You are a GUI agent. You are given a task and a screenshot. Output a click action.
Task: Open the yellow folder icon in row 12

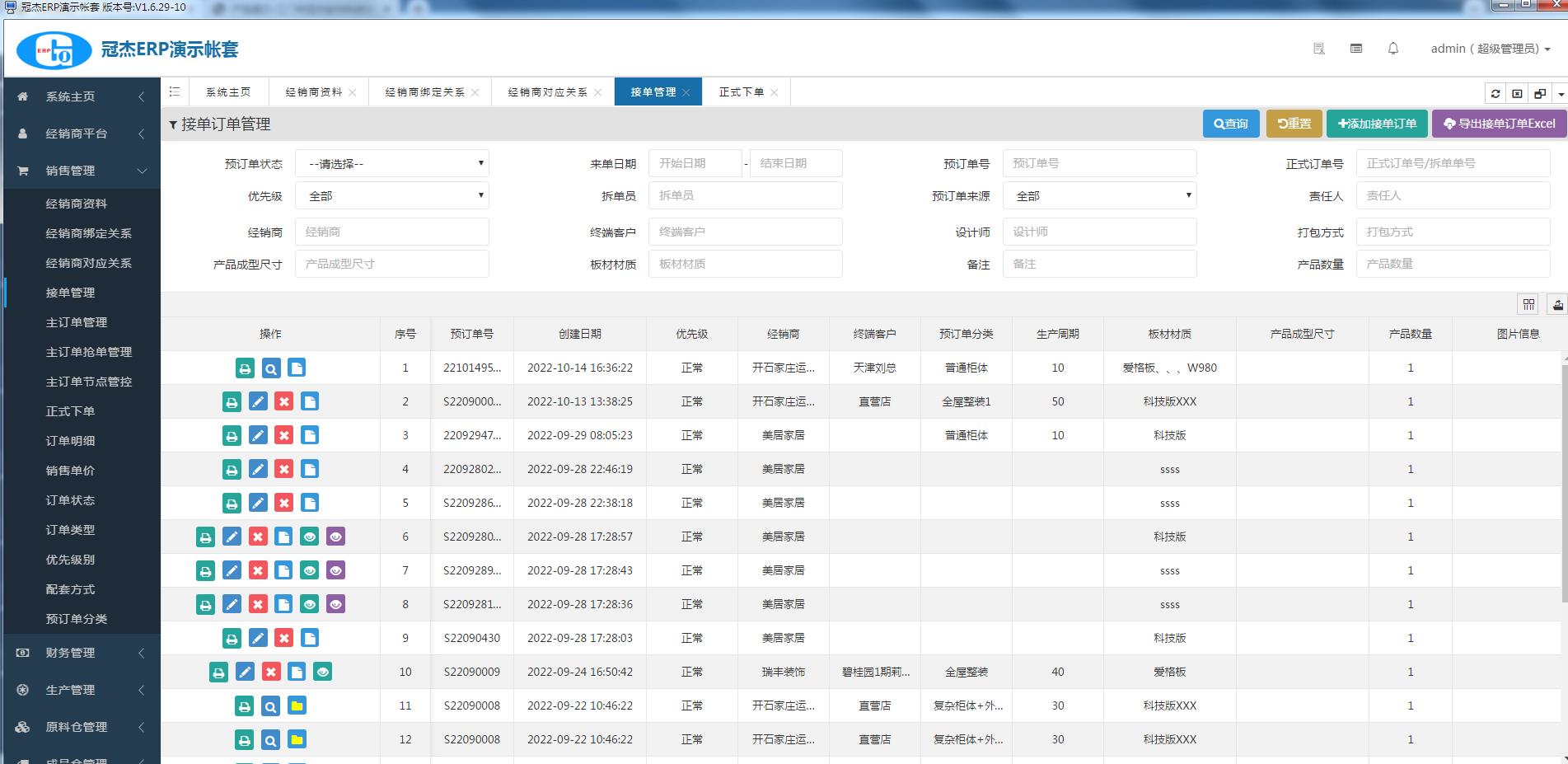(x=297, y=740)
